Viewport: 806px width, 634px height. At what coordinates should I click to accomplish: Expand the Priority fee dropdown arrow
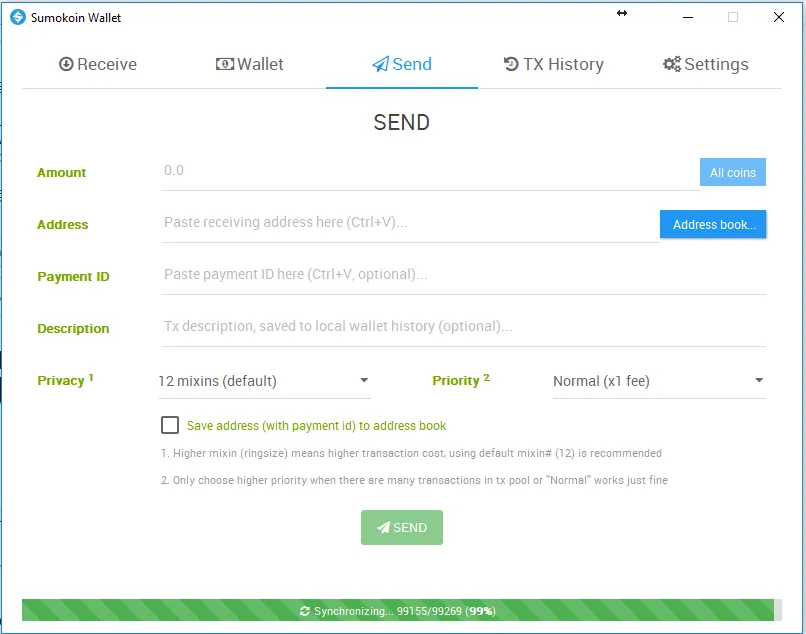[x=759, y=381]
